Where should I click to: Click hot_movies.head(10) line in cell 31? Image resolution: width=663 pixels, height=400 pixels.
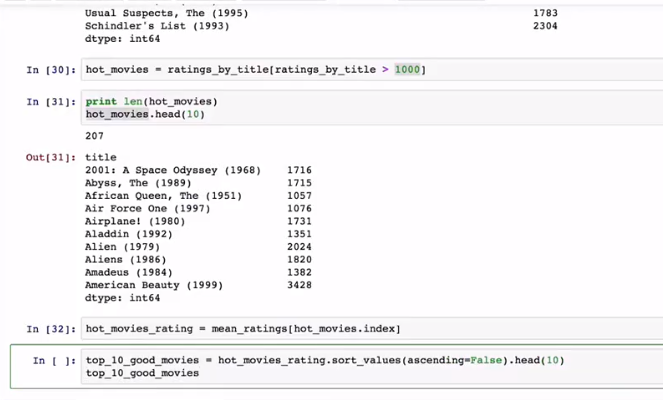tap(145, 114)
